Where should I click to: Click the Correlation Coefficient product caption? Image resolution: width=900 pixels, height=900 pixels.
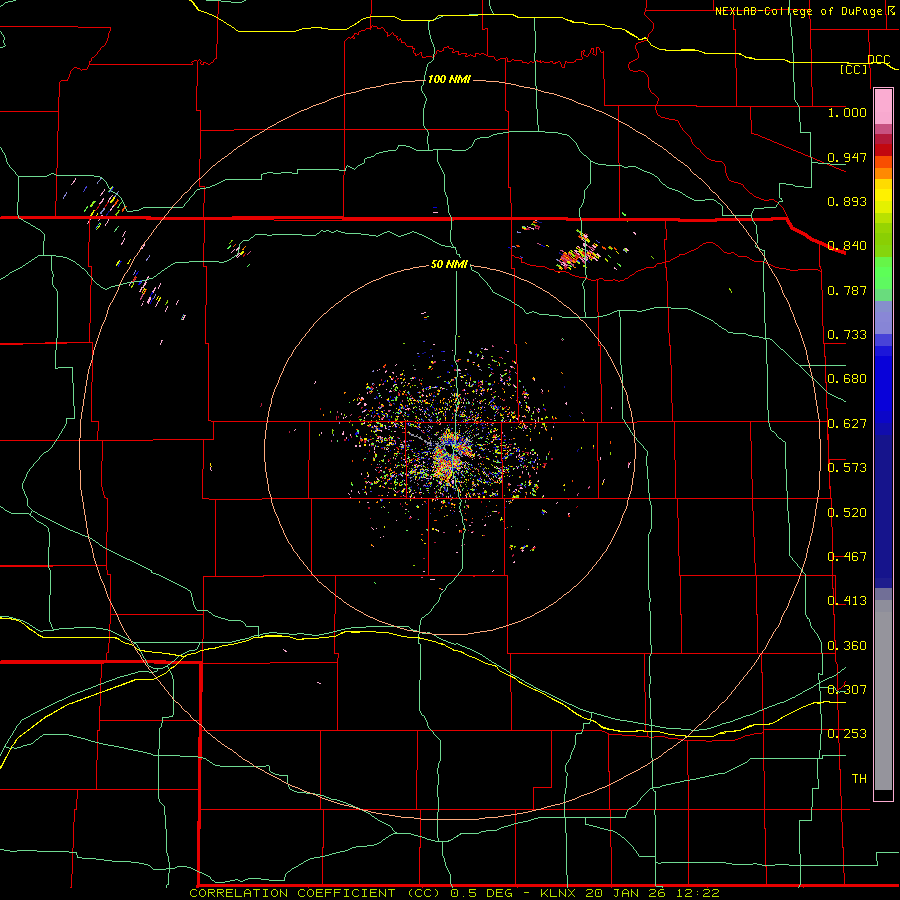click(x=454, y=893)
